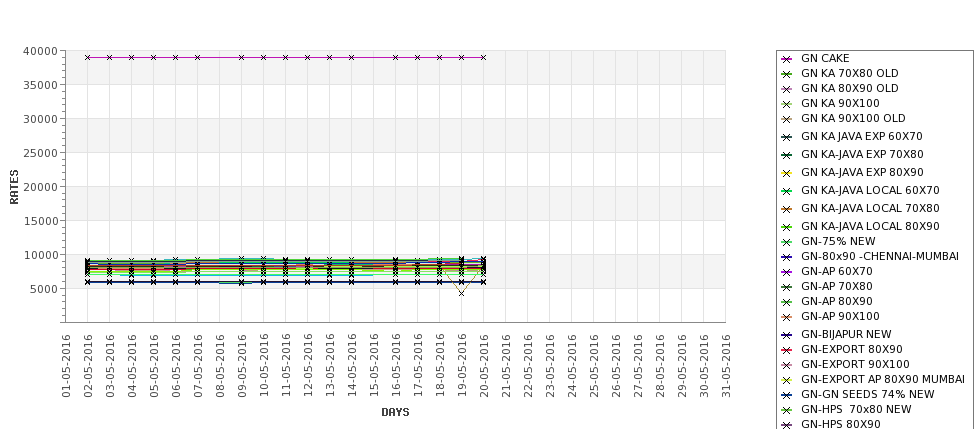975x429 pixels.
Task: Click GN KA-JAVA LOCAL 70X80 legend label
Action: pyautogui.click(x=870, y=208)
